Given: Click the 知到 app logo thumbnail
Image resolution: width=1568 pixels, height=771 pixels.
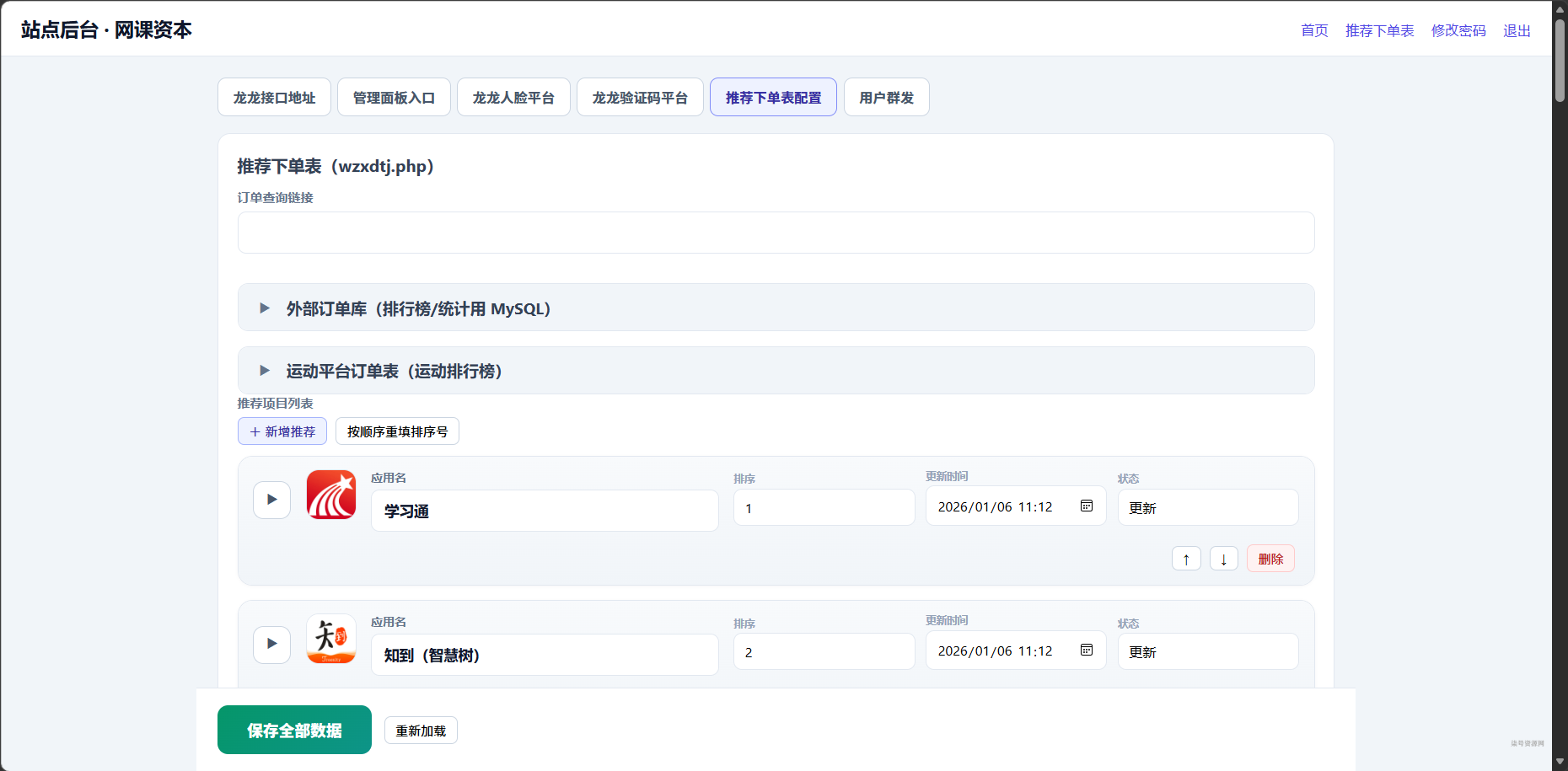Looking at the screenshot, I should (x=331, y=639).
